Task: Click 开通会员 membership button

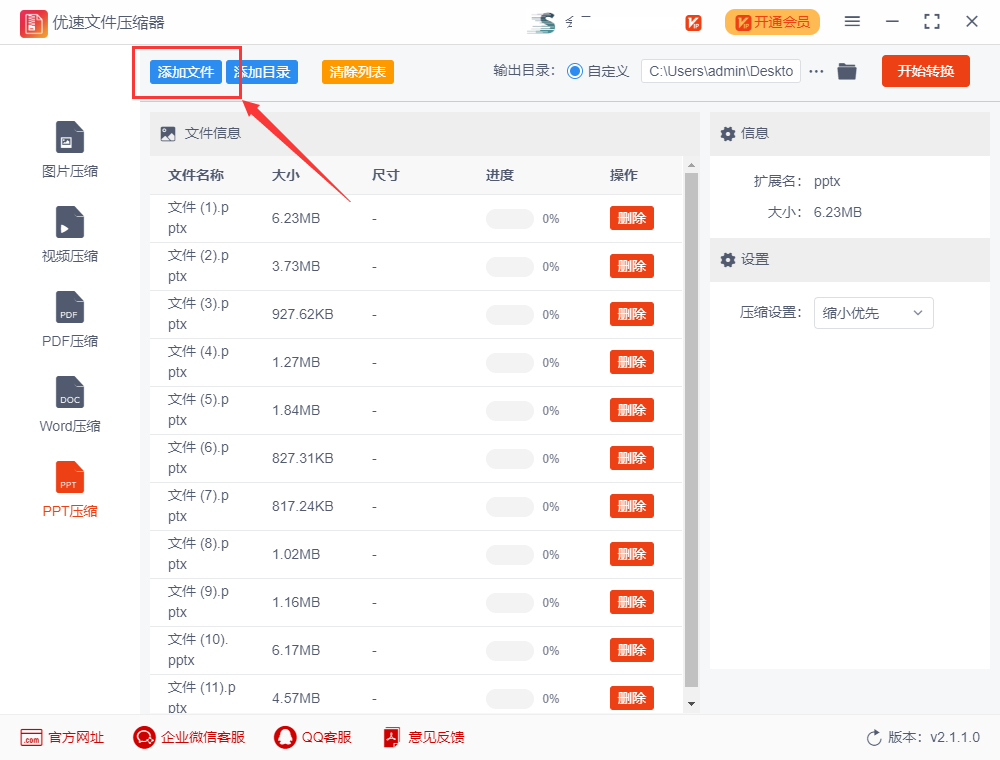Action: click(x=772, y=22)
